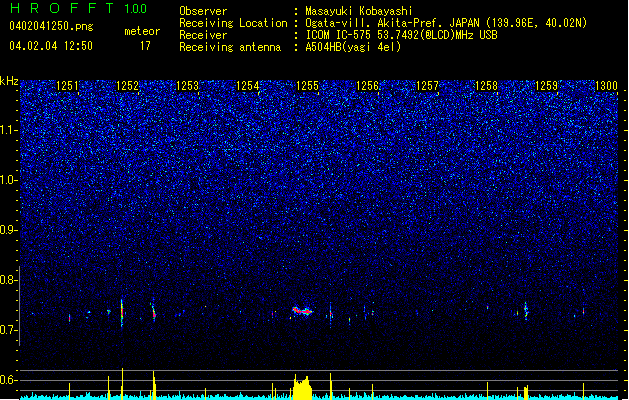The image size is (629, 400).
Task: Click the kHz axis label
Action: (9, 81)
